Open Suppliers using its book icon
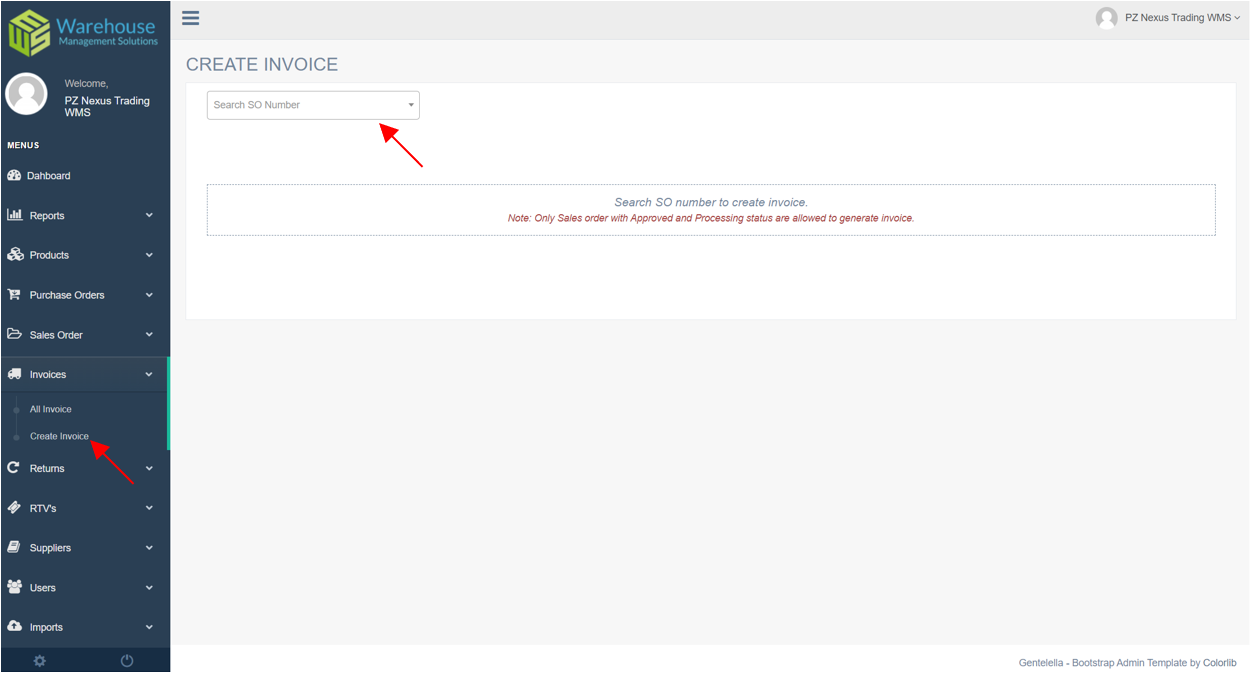 coord(14,547)
